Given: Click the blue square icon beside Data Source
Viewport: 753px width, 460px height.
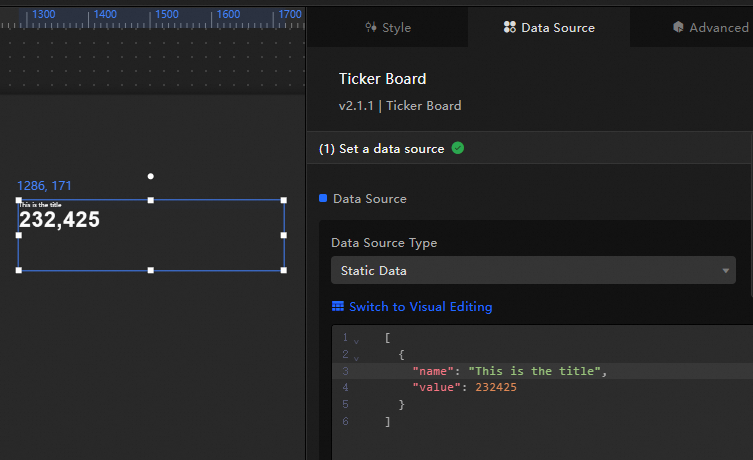Looking at the screenshot, I should pos(323,198).
